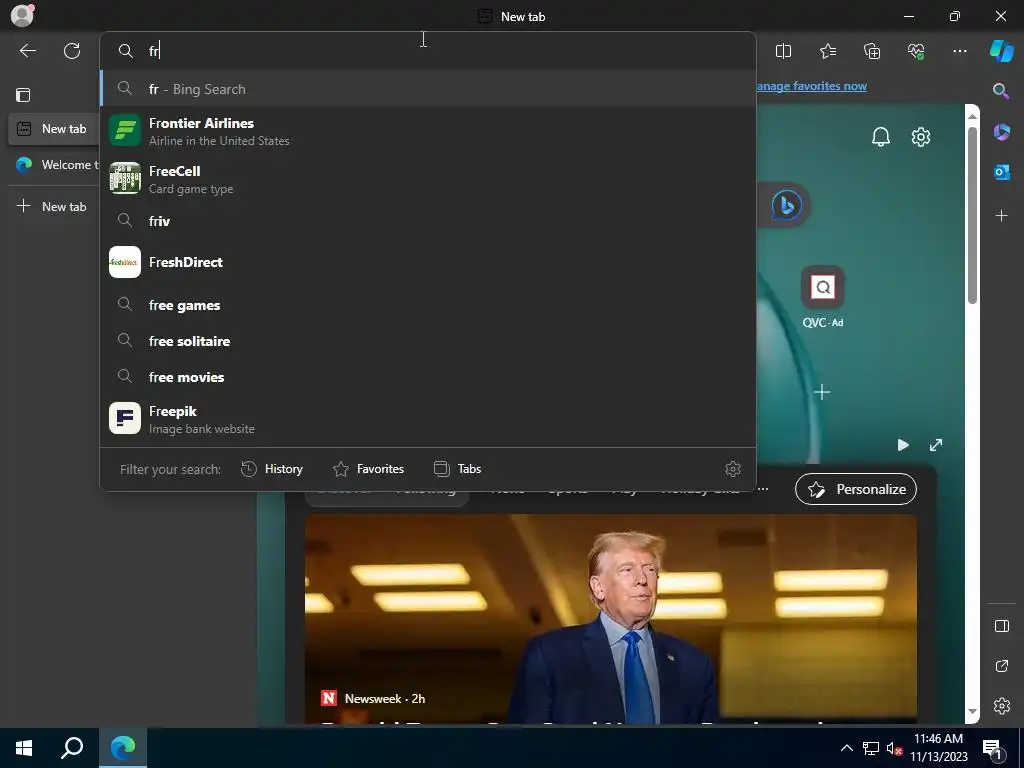This screenshot has height=768, width=1024.
Task: Select the 'free games' suggestion
Action: (428, 305)
